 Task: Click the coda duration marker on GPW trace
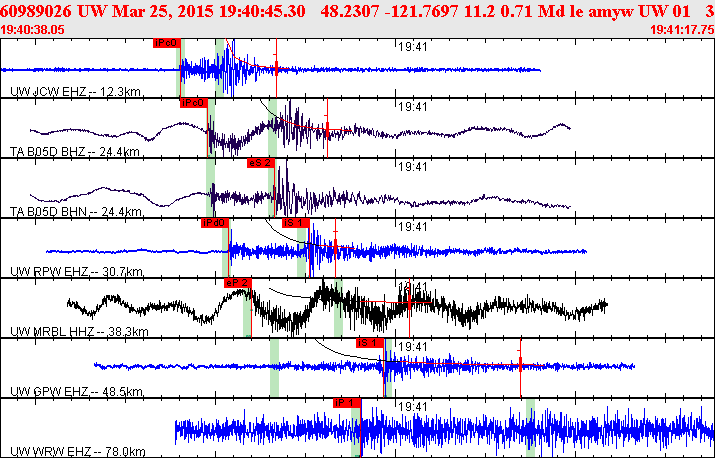[520, 364]
